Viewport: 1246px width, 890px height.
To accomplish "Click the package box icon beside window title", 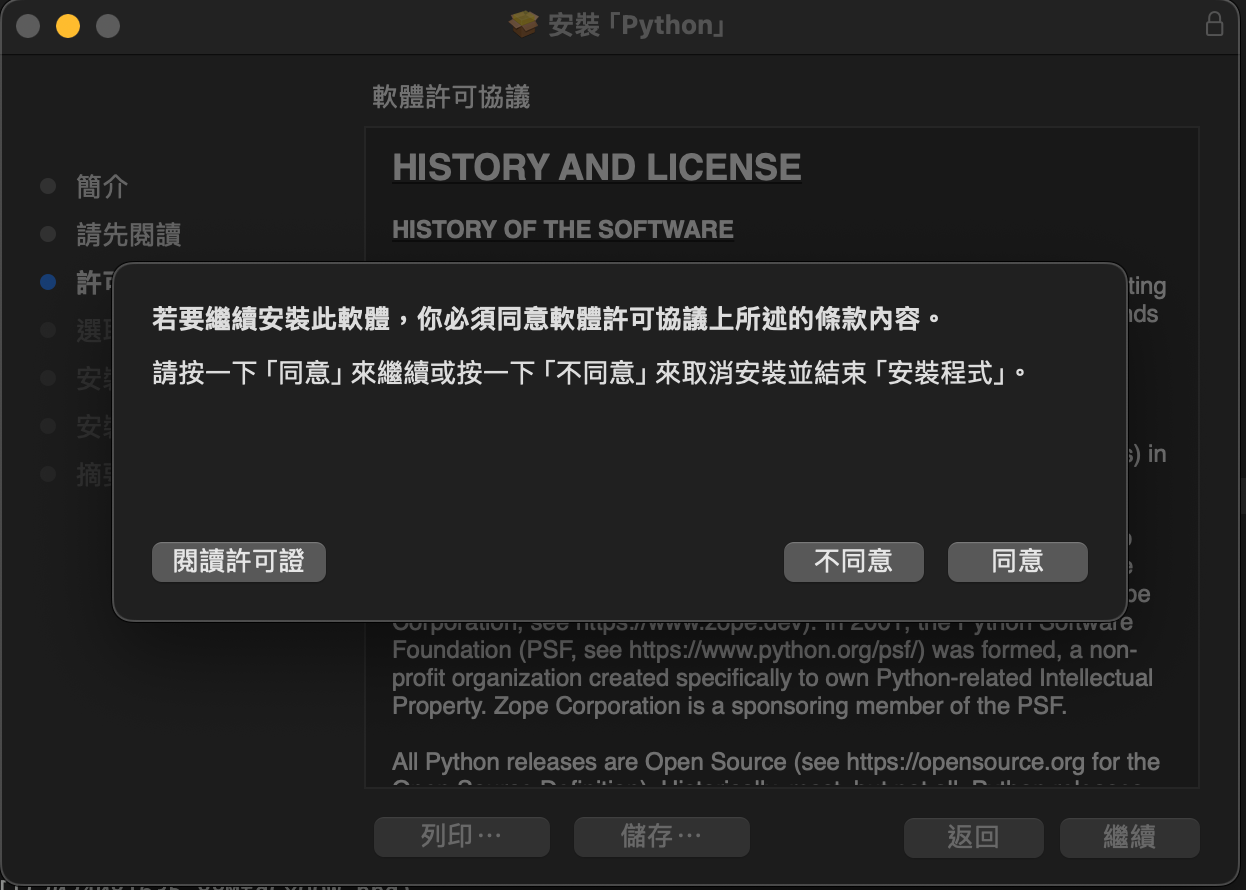I will point(524,25).
